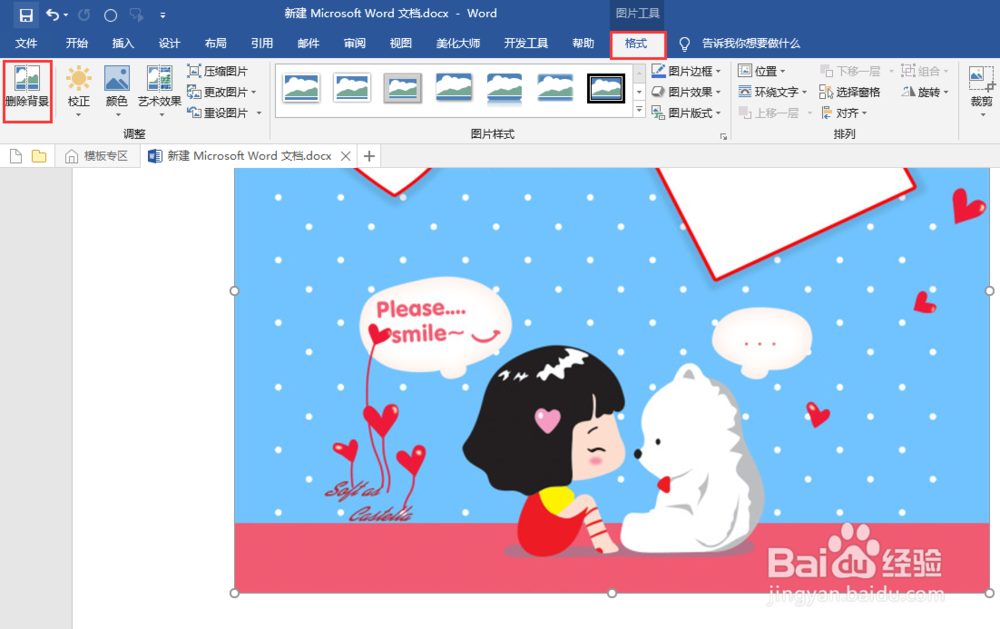The image size is (1000, 629).
Task: Switch to the Design (设计) tab
Action: click(x=169, y=43)
